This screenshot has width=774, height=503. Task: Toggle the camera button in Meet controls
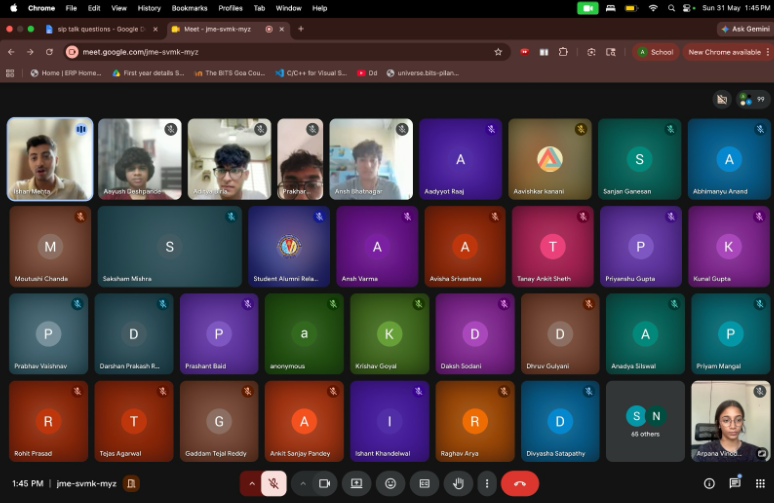(x=324, y=484)
